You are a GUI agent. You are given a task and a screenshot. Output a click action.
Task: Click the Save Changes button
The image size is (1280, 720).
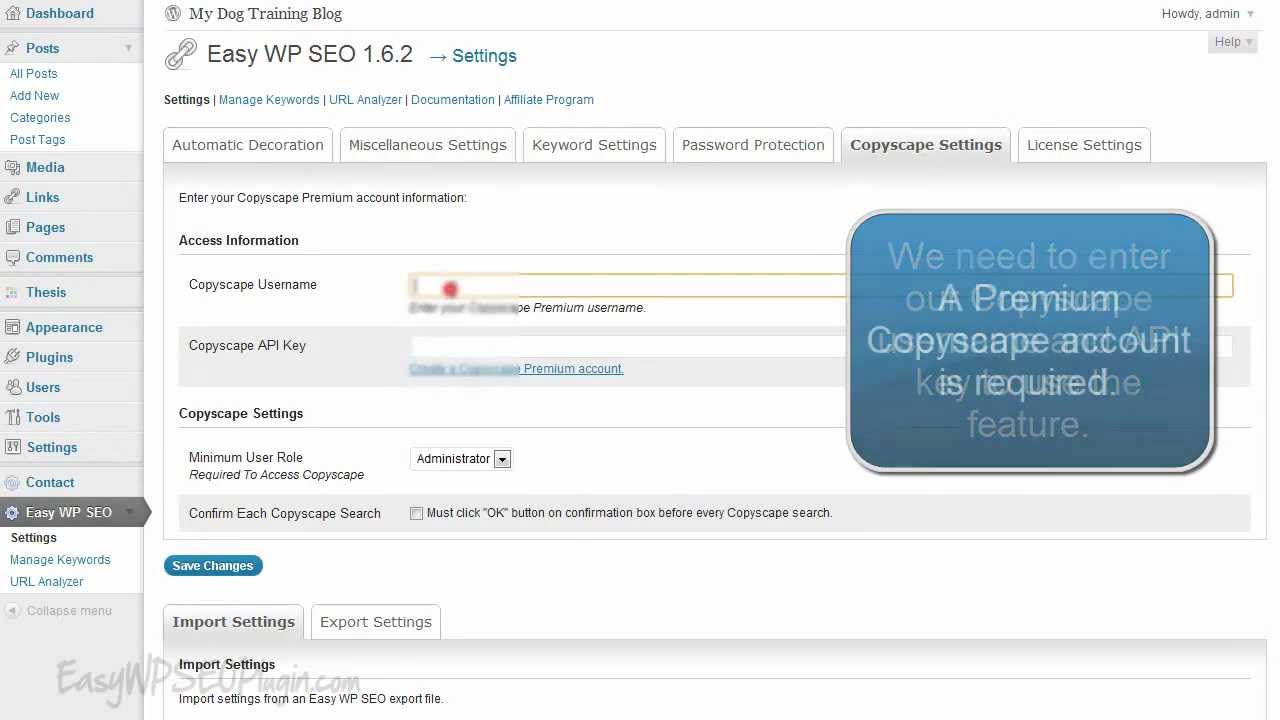213,566
